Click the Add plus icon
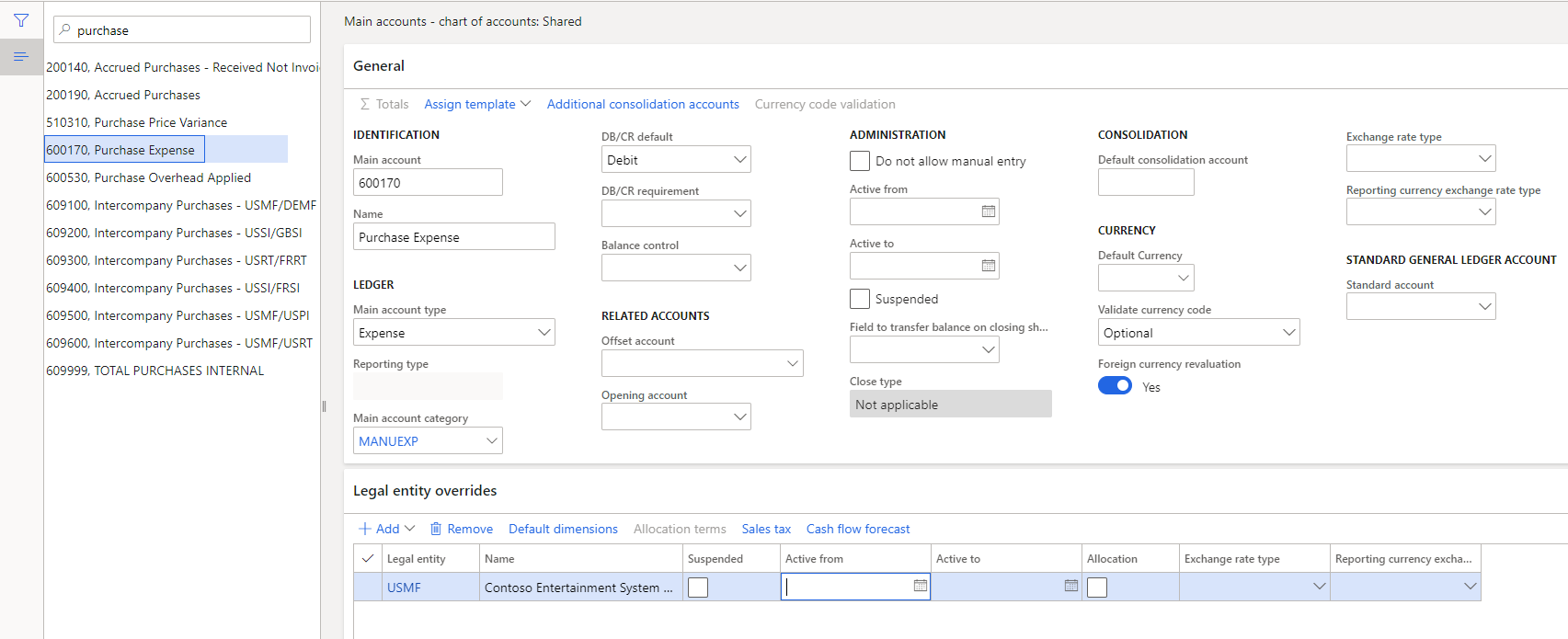The image size is (1568, 639). (365, 529)
